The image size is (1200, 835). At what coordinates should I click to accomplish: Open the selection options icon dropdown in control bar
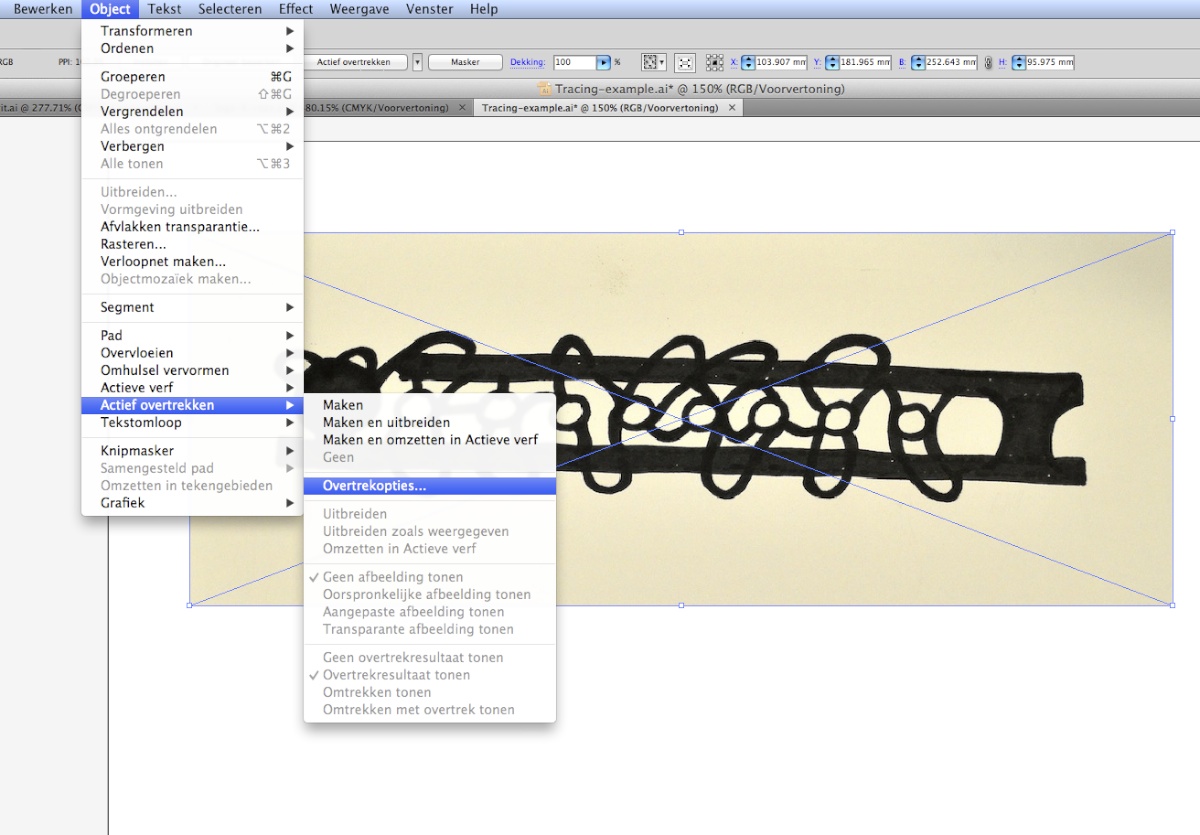click(654, 62)
